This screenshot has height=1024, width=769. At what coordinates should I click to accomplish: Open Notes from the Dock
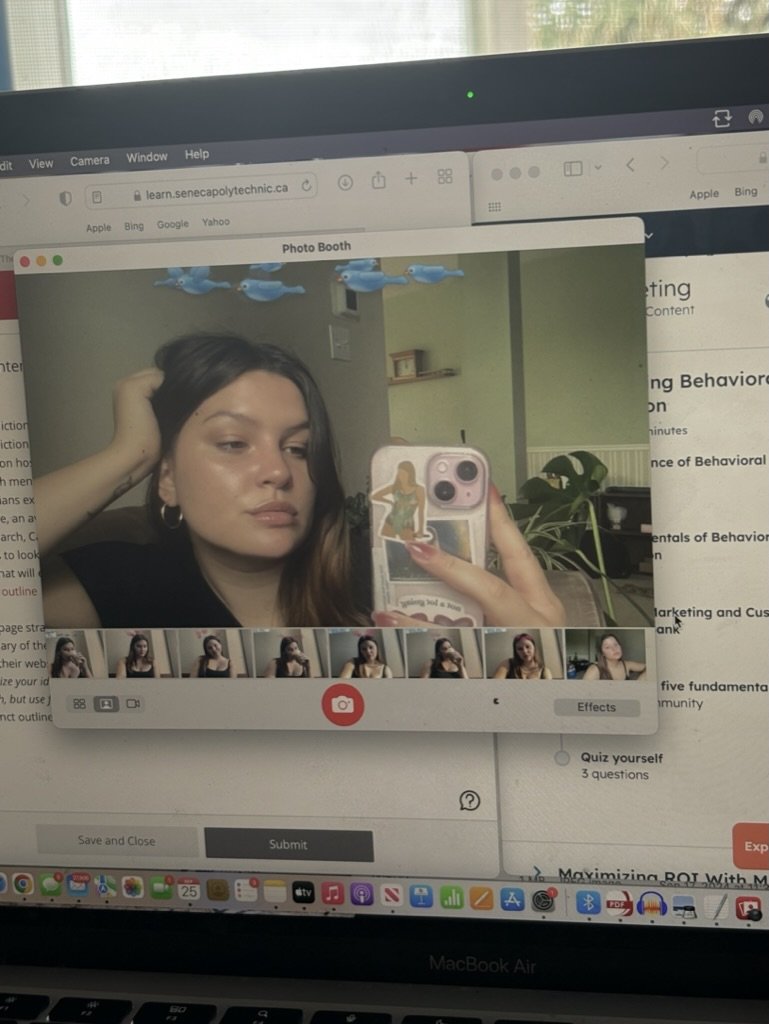(x=275, y=891)
